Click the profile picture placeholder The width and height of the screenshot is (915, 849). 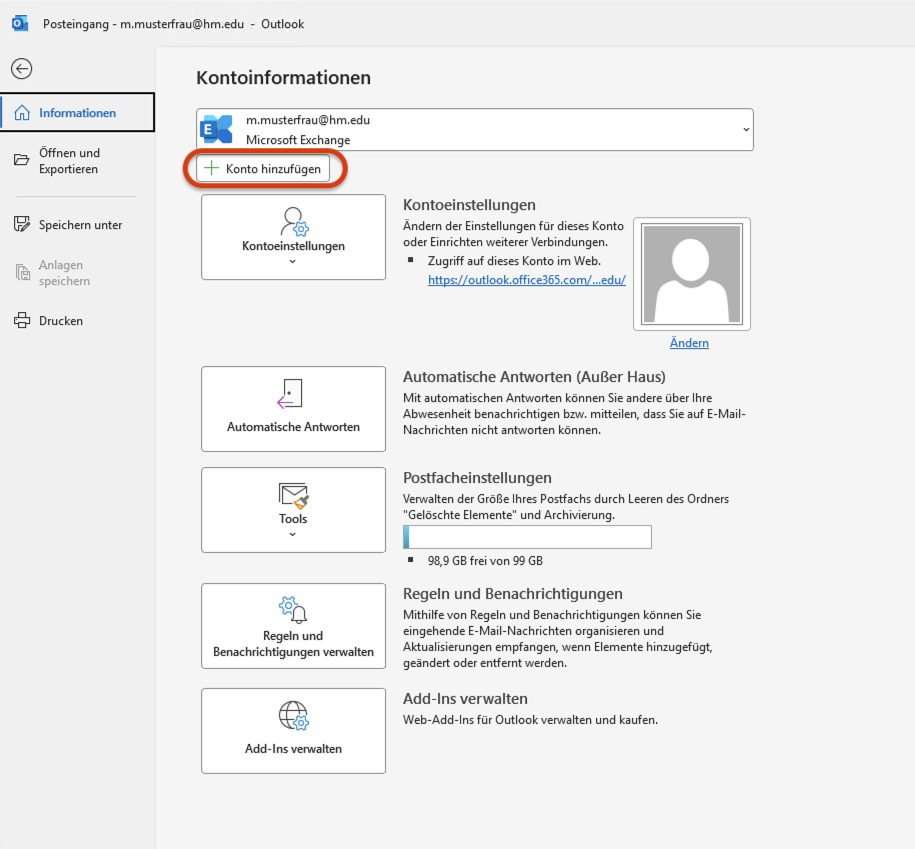[692, 274]
